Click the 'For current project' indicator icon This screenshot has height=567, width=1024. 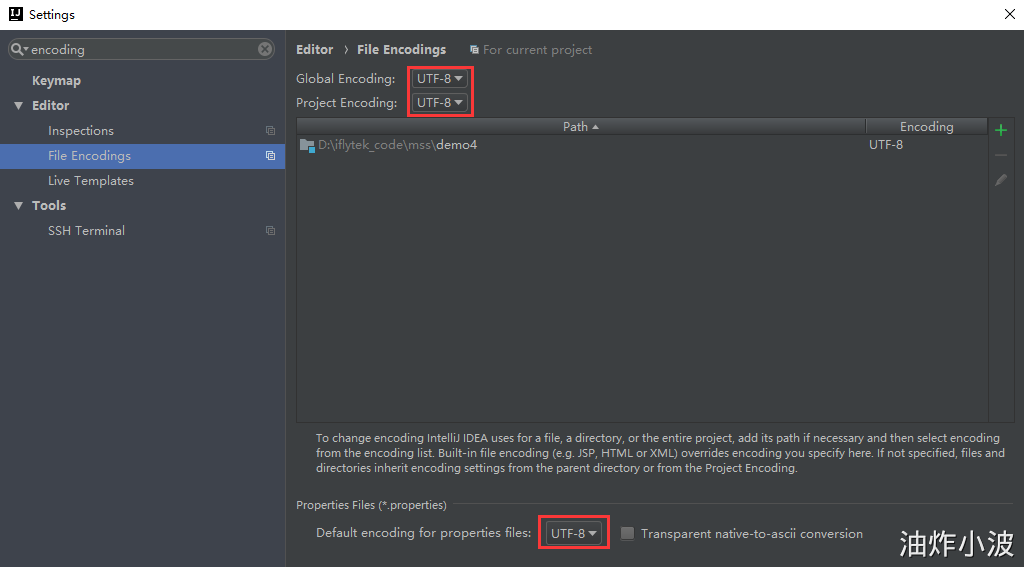(474, 50)
